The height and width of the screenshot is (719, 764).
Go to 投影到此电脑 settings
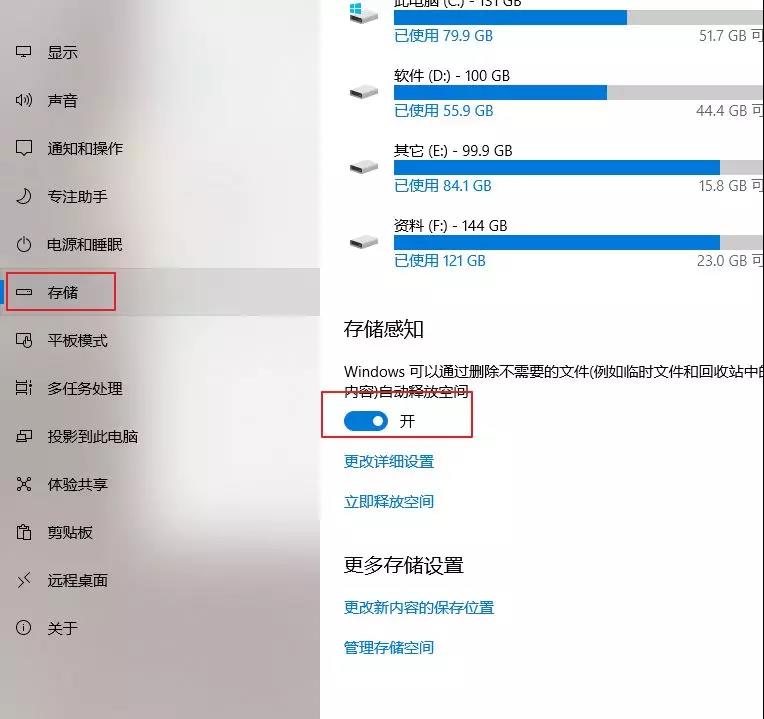pos(160,436)
